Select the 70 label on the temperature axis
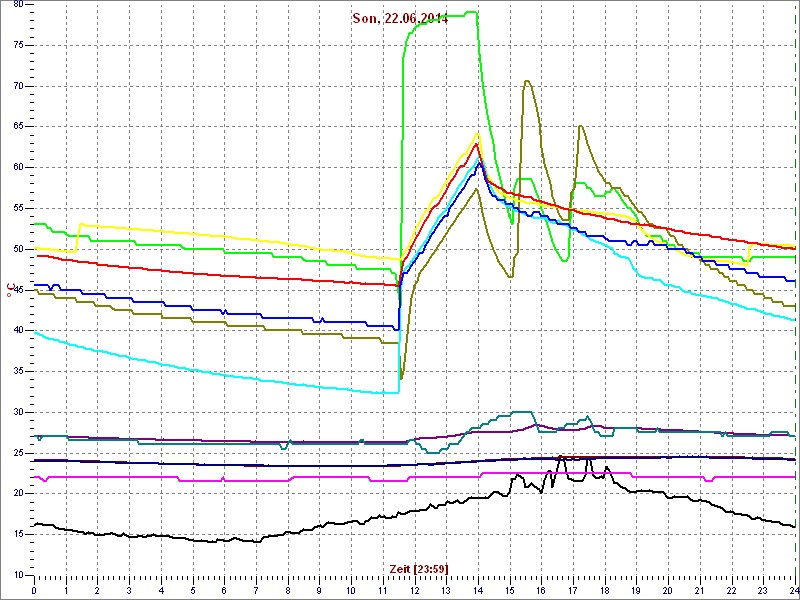Viewport: 800px width, 600px height. 17,86
